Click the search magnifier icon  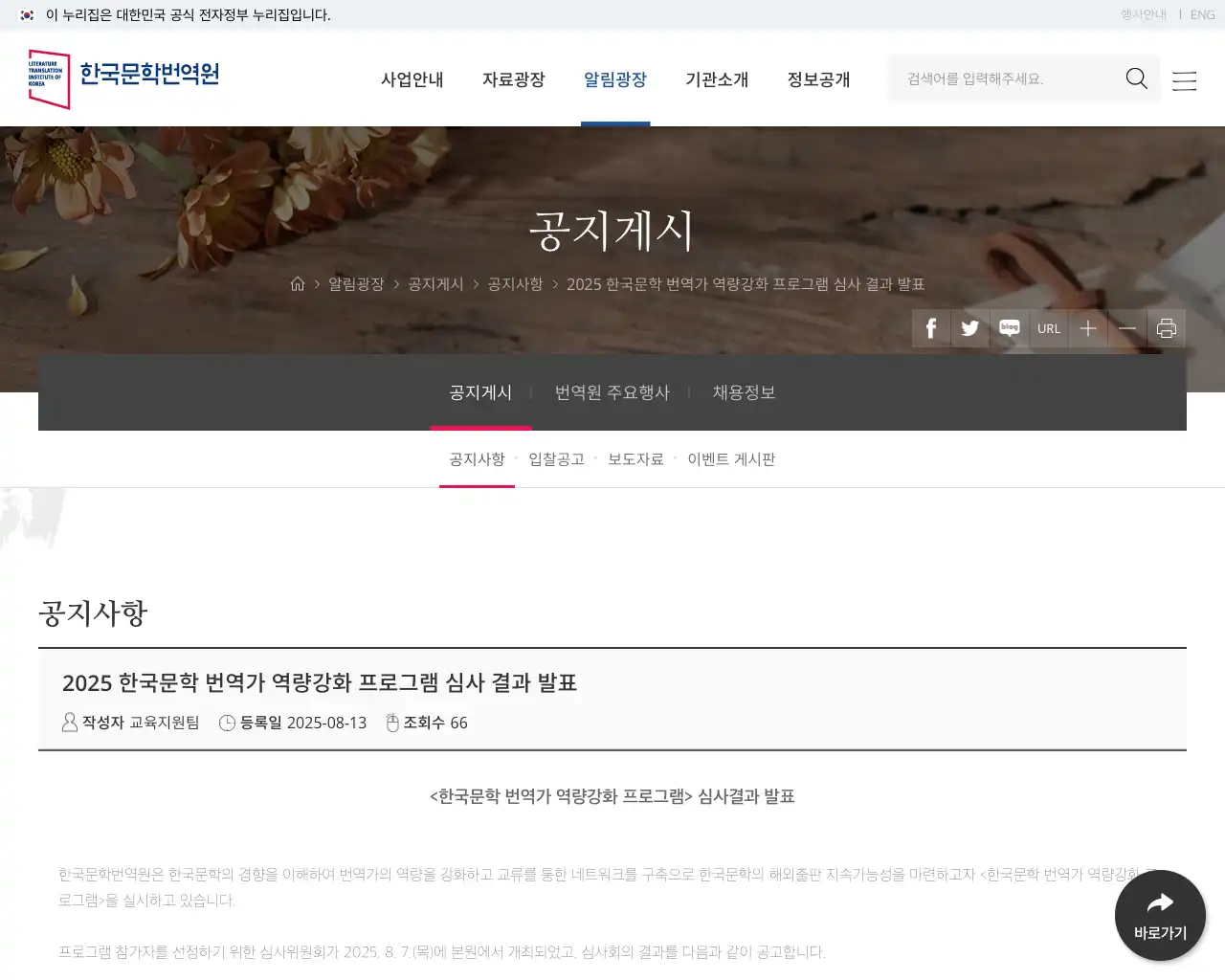pyautogui.click(x=1136, y=78)
